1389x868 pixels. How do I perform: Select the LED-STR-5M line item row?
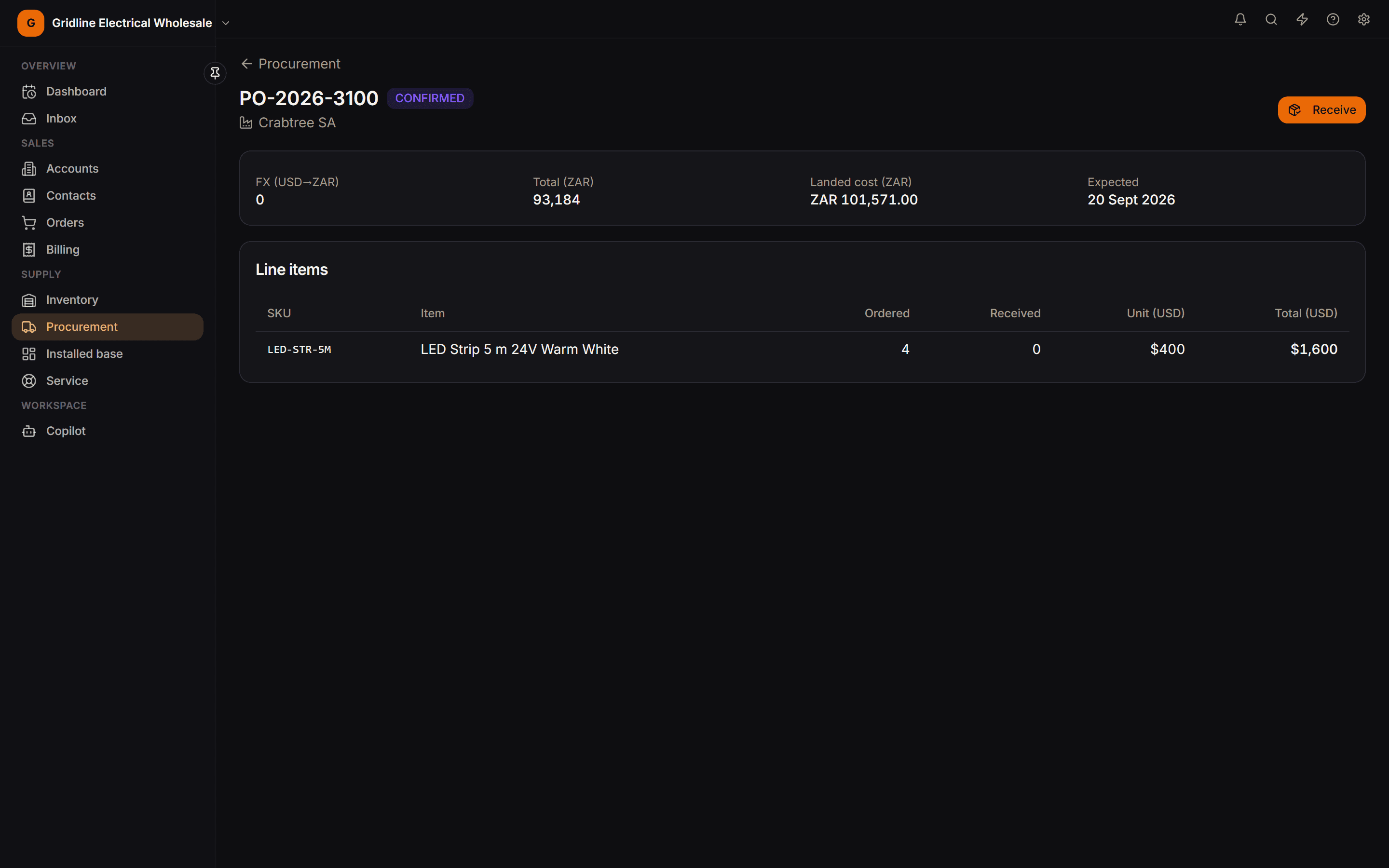[x=802, y=349]
